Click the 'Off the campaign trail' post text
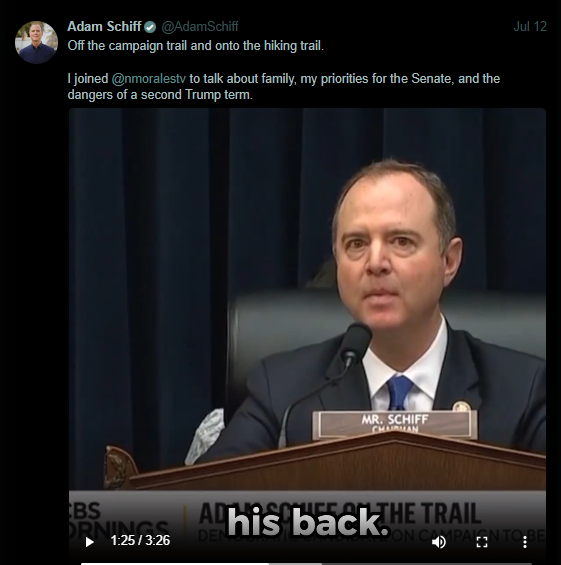 pos(196,46)
